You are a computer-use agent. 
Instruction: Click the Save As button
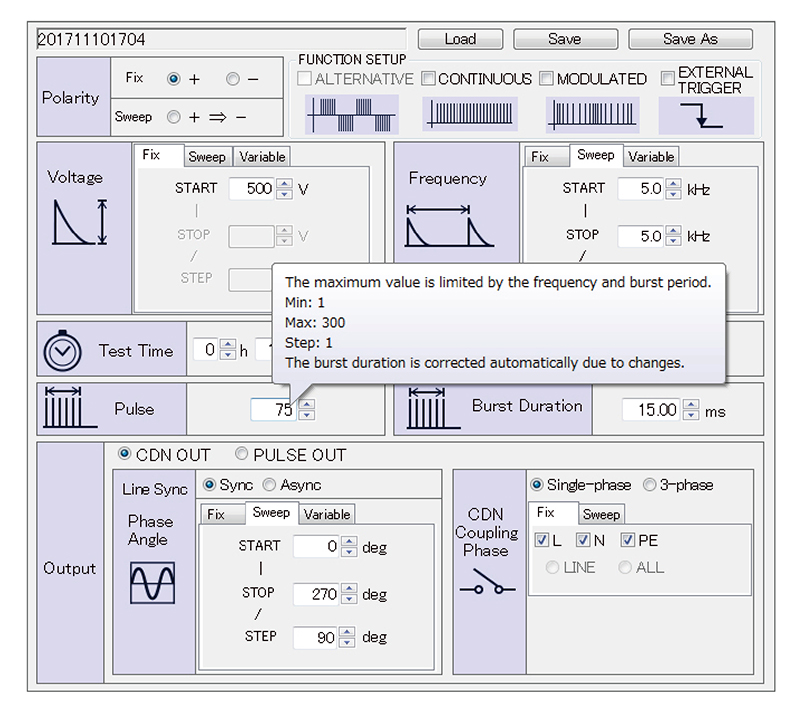[690, 39]
